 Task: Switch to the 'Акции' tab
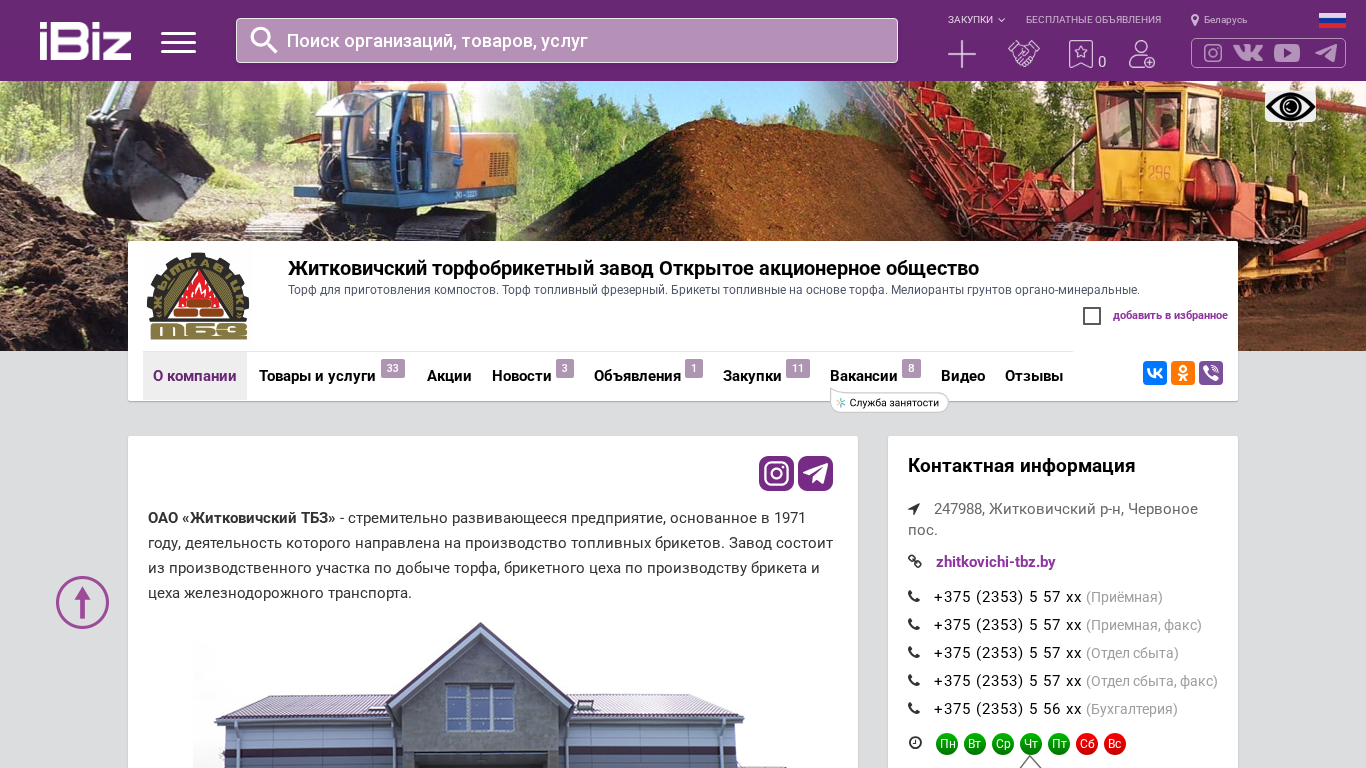coord(449,376)
